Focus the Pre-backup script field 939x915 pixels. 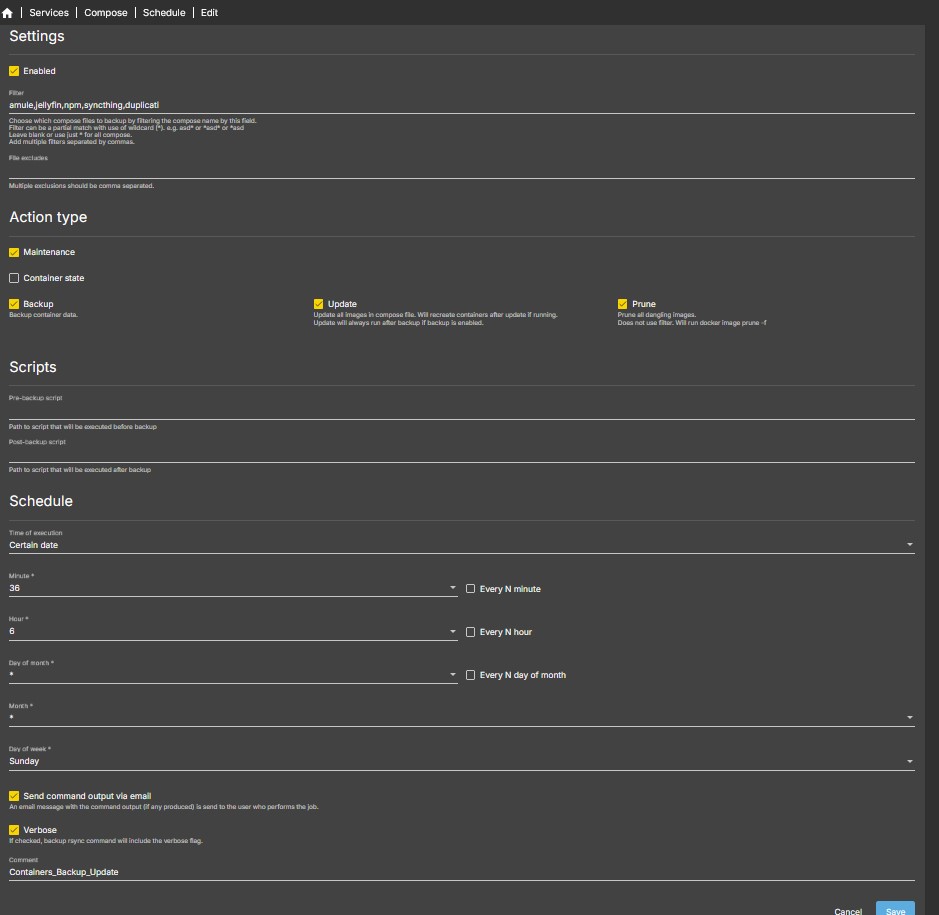[460, 410]
